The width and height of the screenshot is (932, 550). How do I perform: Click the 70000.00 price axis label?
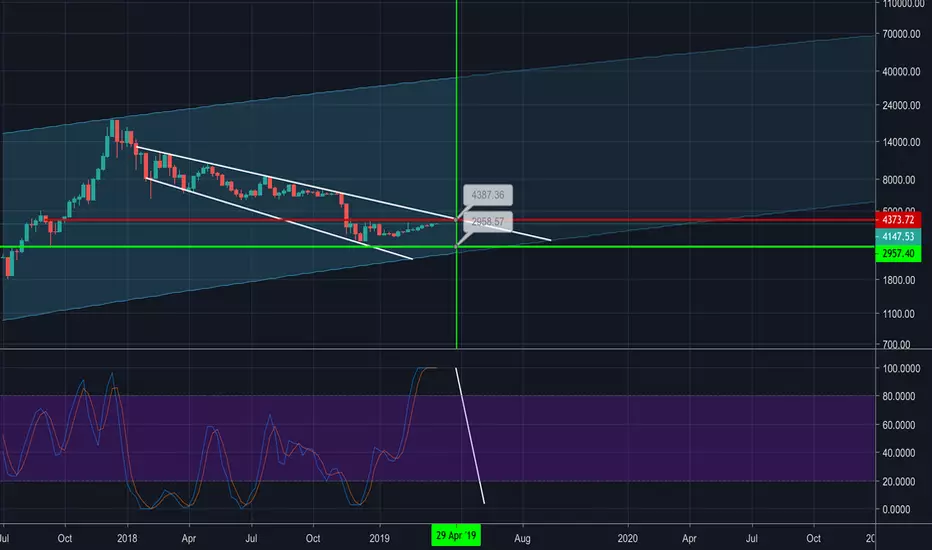coord(901,34)
